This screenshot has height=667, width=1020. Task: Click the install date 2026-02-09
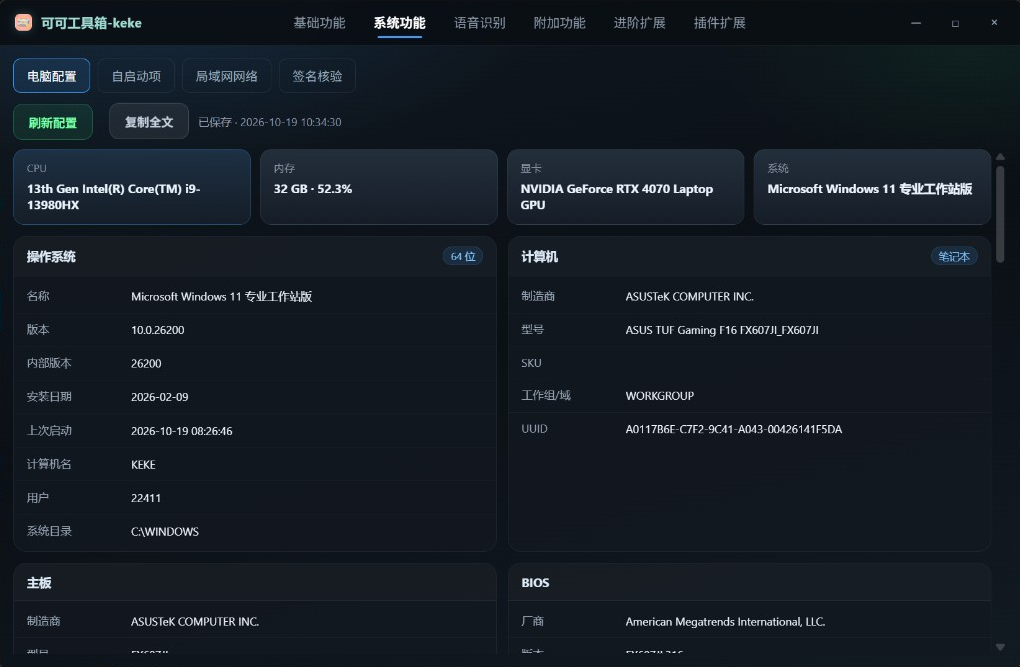point(159,397)
